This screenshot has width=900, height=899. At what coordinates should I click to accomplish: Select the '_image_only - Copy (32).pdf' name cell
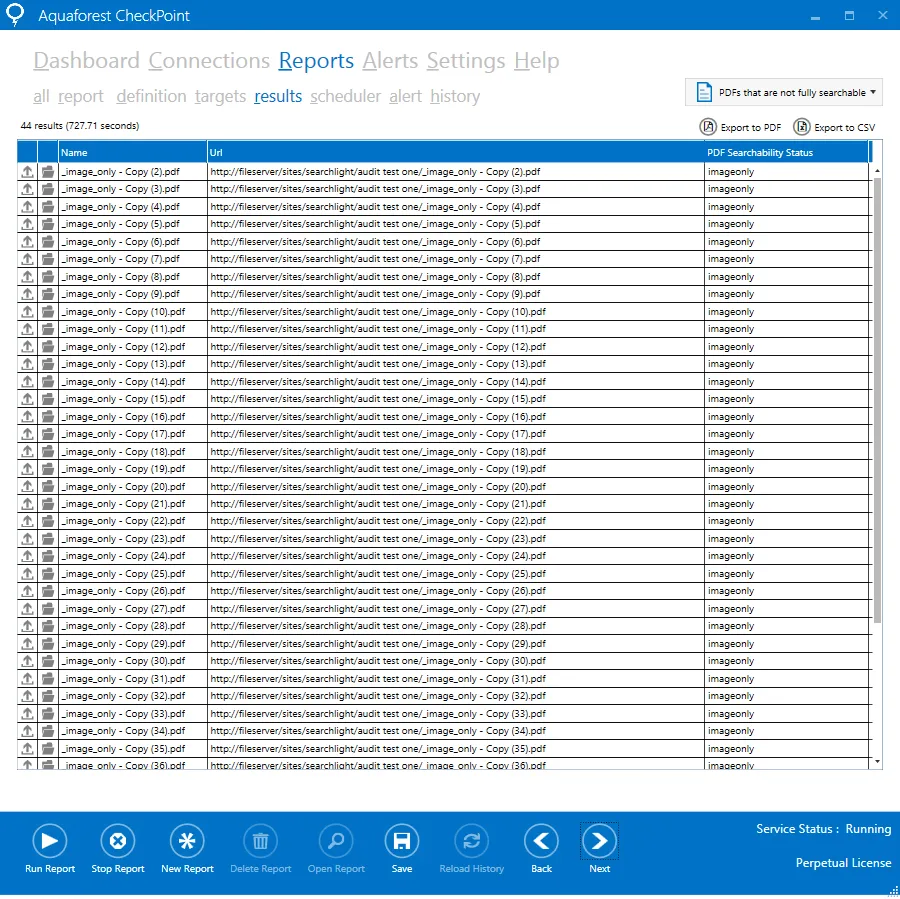(133, 696)
